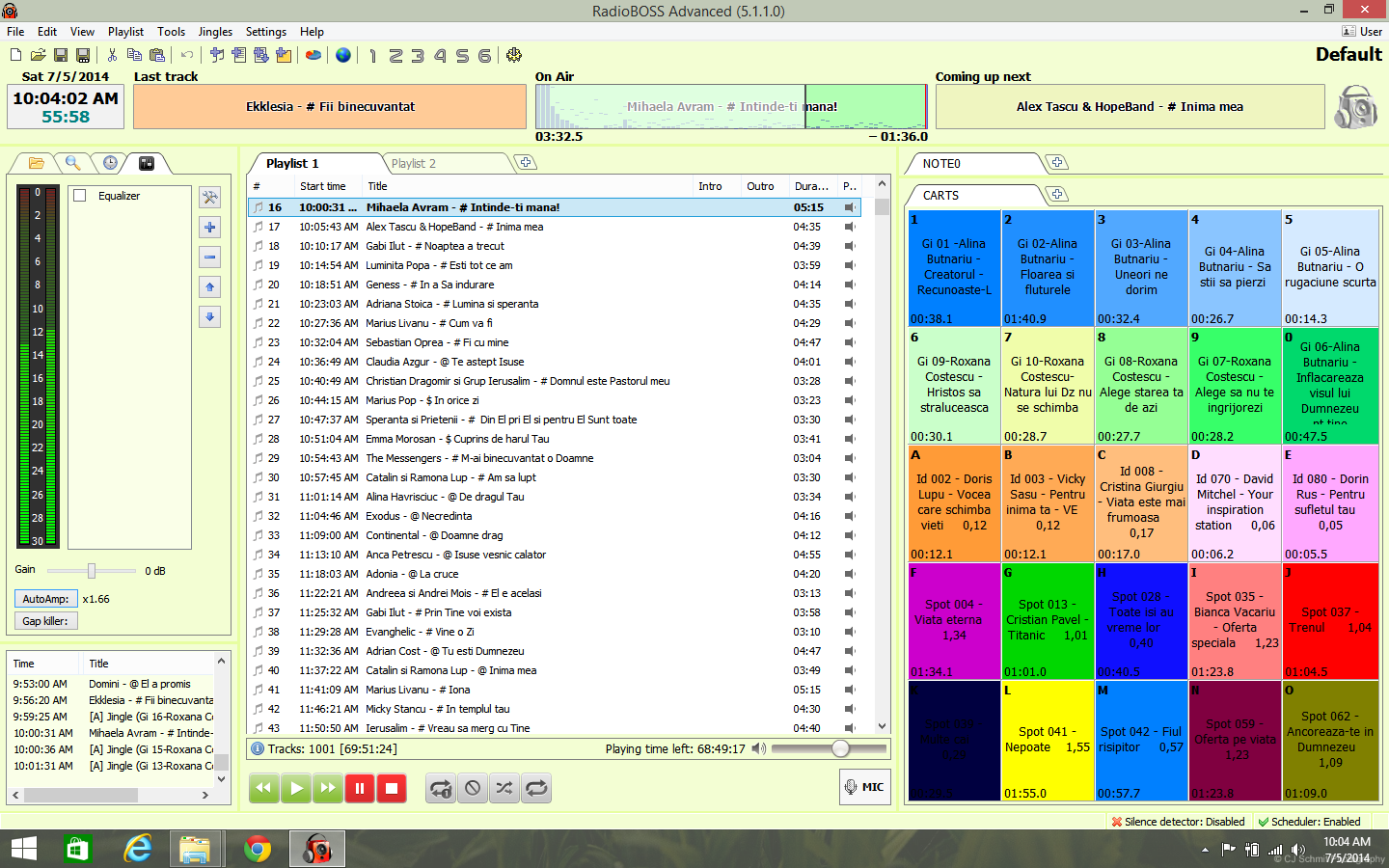Click the Cut scissors icon in the toolbar
Viewport: 1389px width, 868px height.
[112, 55]
